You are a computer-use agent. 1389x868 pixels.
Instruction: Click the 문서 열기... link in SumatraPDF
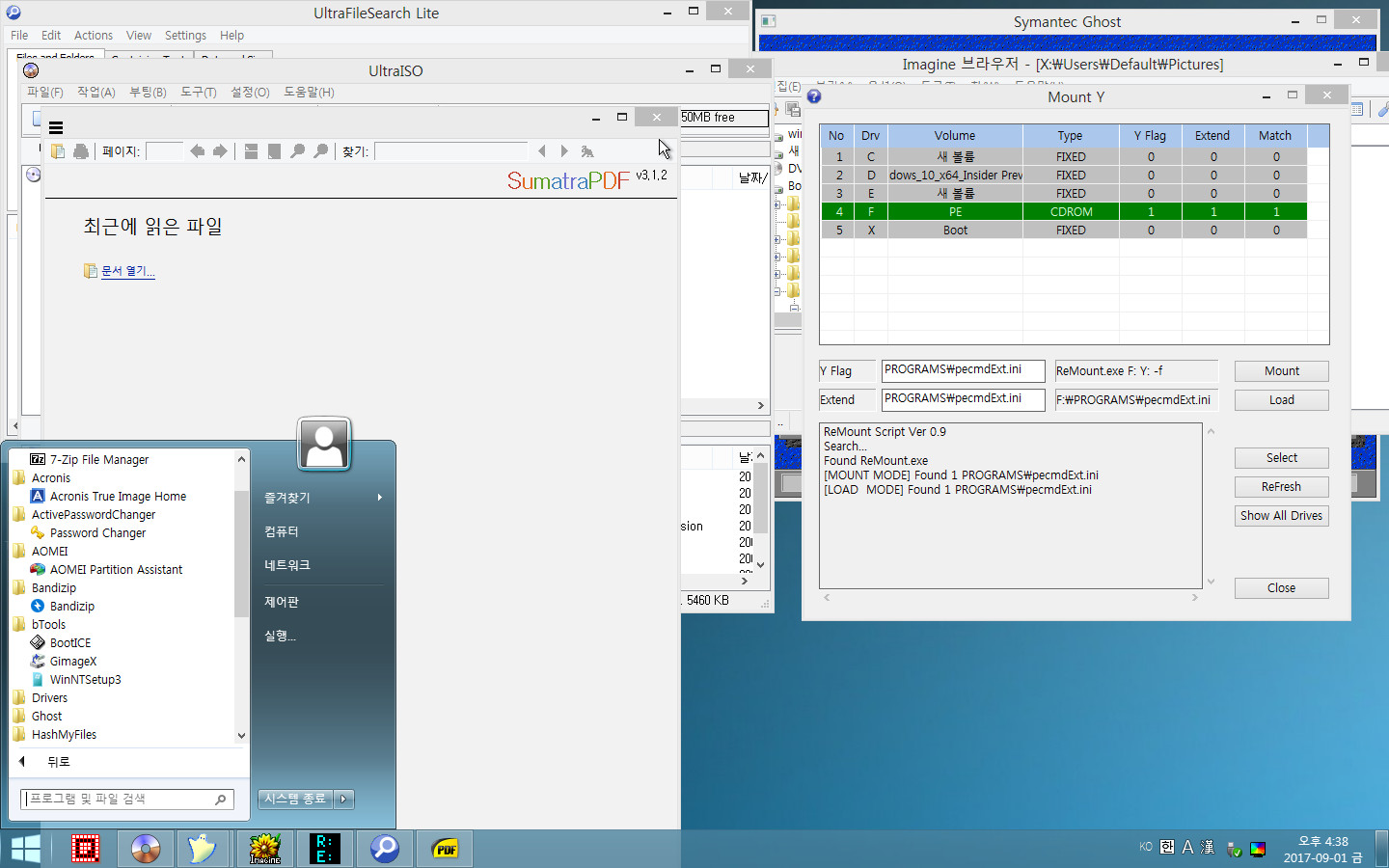pos(127,271)
